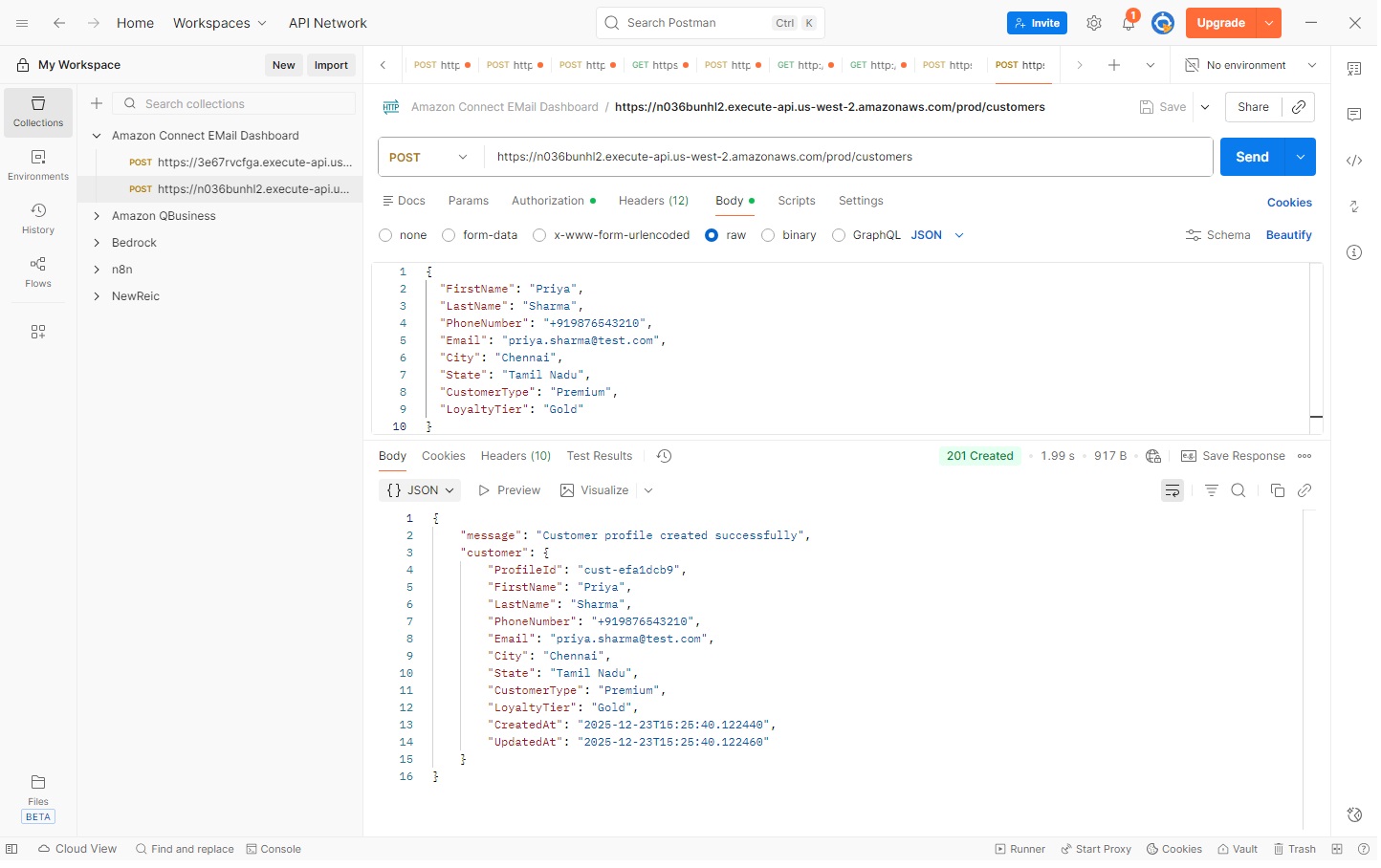Switch to the Headers (12) request tab
Image resolution: width=1381 pixels, height=868 pixels.
tap(655, 202)
